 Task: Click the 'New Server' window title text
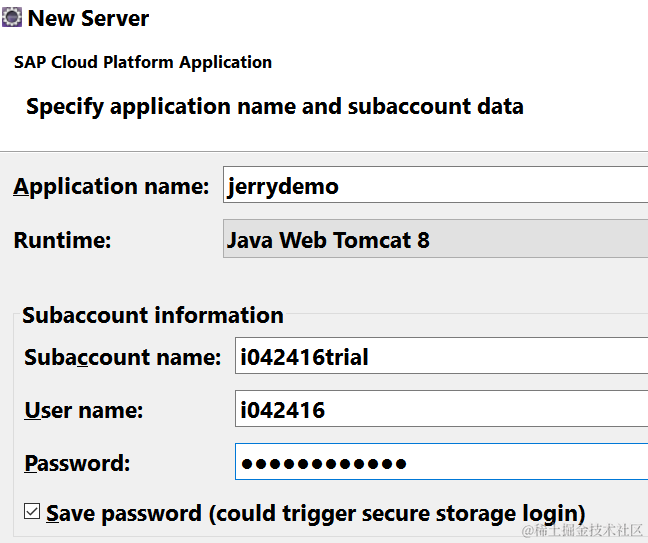pos(88,18)
